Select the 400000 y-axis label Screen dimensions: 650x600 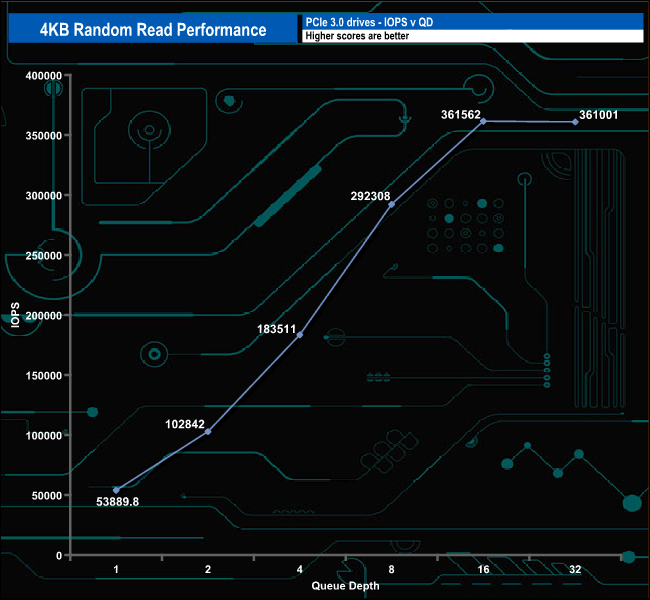[44, 75]
